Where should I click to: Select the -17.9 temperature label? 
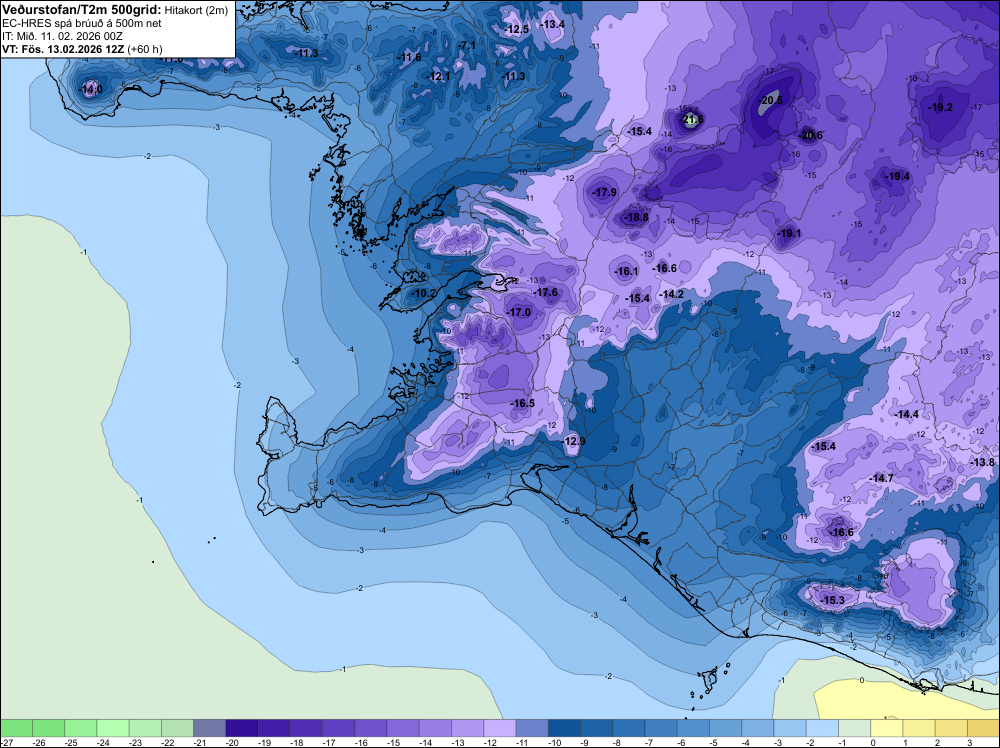[x=605, y=192]
